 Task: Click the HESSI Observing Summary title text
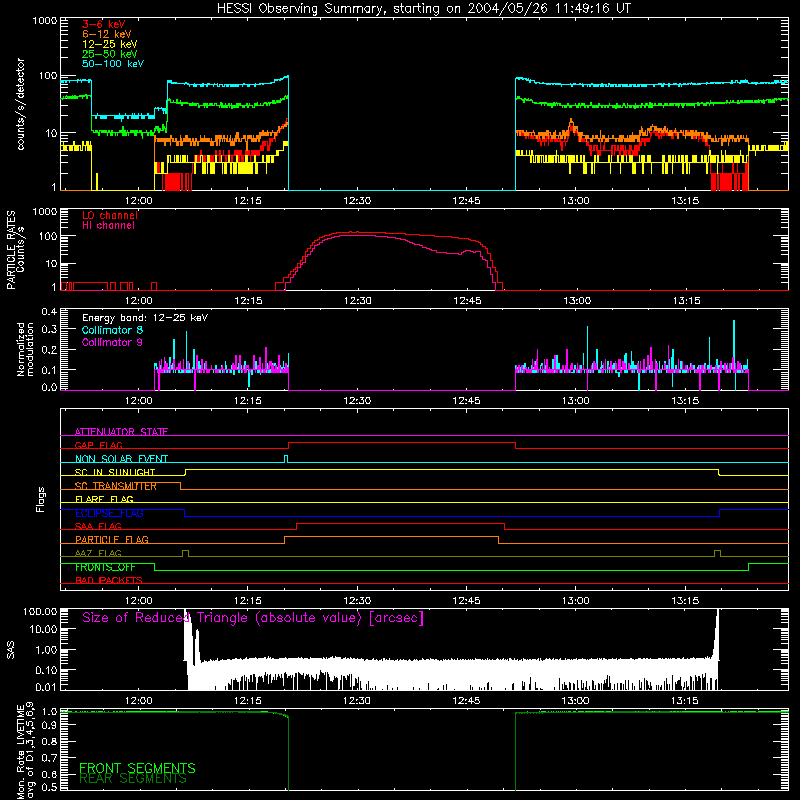pos(423,9)
